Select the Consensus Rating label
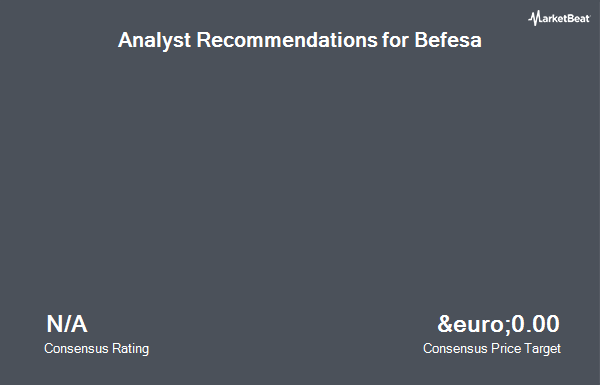Screen dimensions: 600x385 point(96,349)
